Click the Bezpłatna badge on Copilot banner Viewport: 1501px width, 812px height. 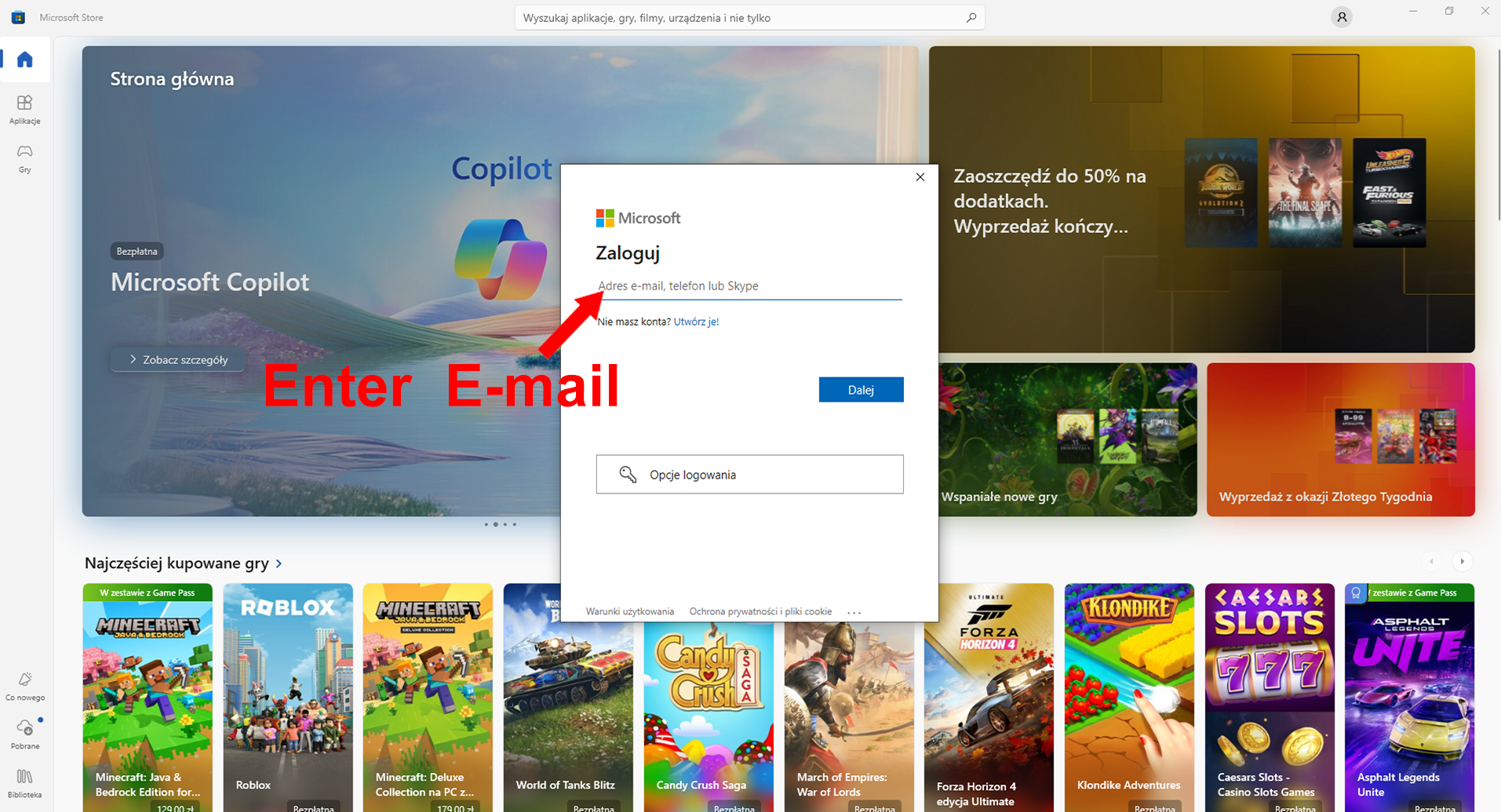137,251
